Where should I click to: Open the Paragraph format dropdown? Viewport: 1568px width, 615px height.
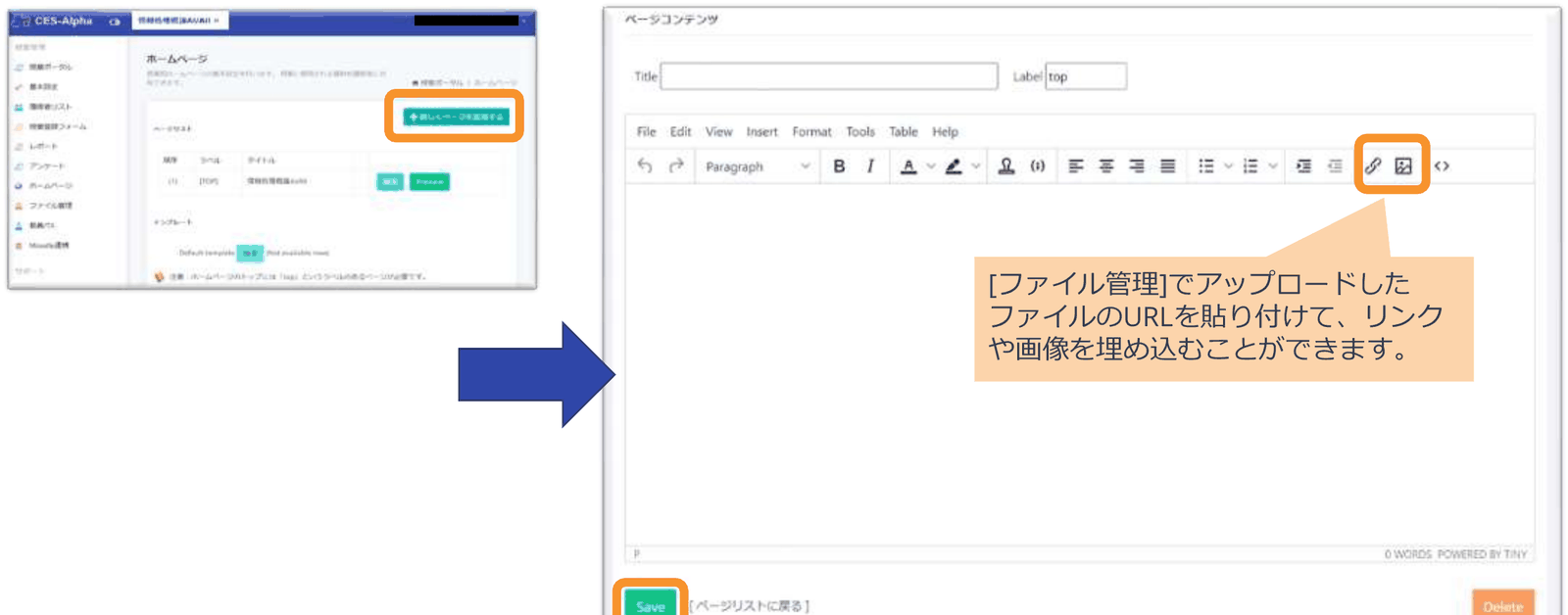pos(757,166)
